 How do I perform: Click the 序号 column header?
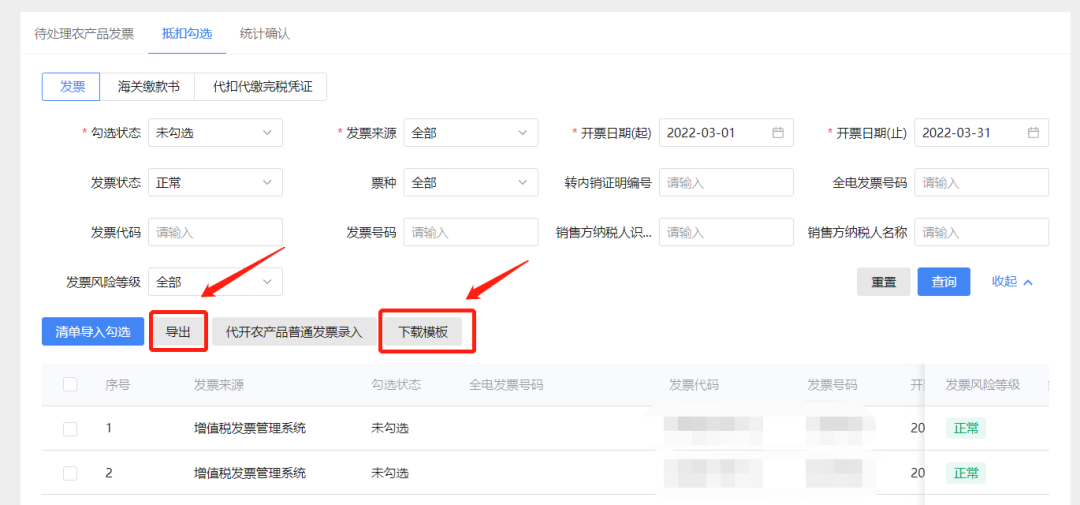[117, 384]
